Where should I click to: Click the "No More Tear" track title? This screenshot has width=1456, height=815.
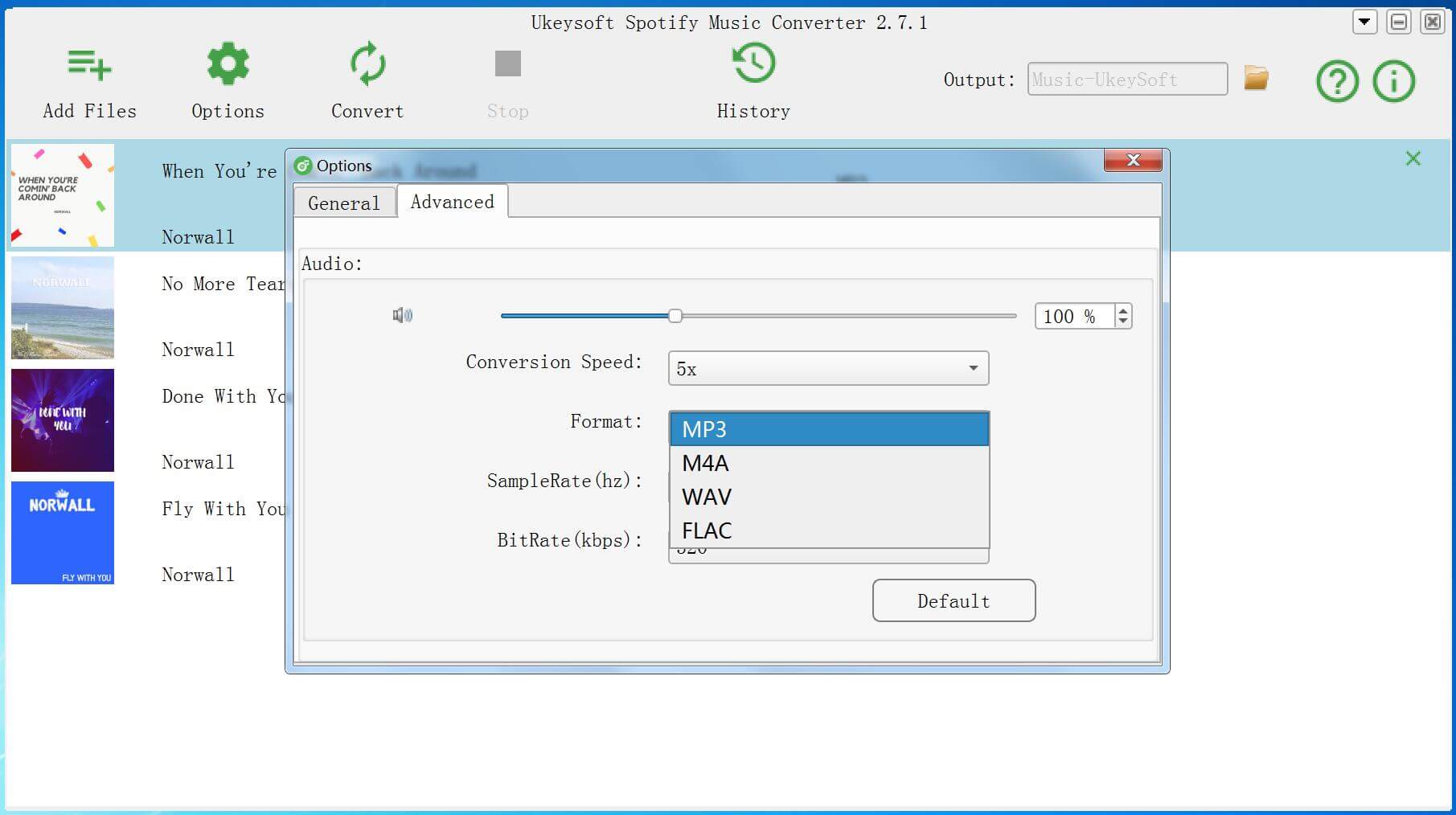click(223, 284)
